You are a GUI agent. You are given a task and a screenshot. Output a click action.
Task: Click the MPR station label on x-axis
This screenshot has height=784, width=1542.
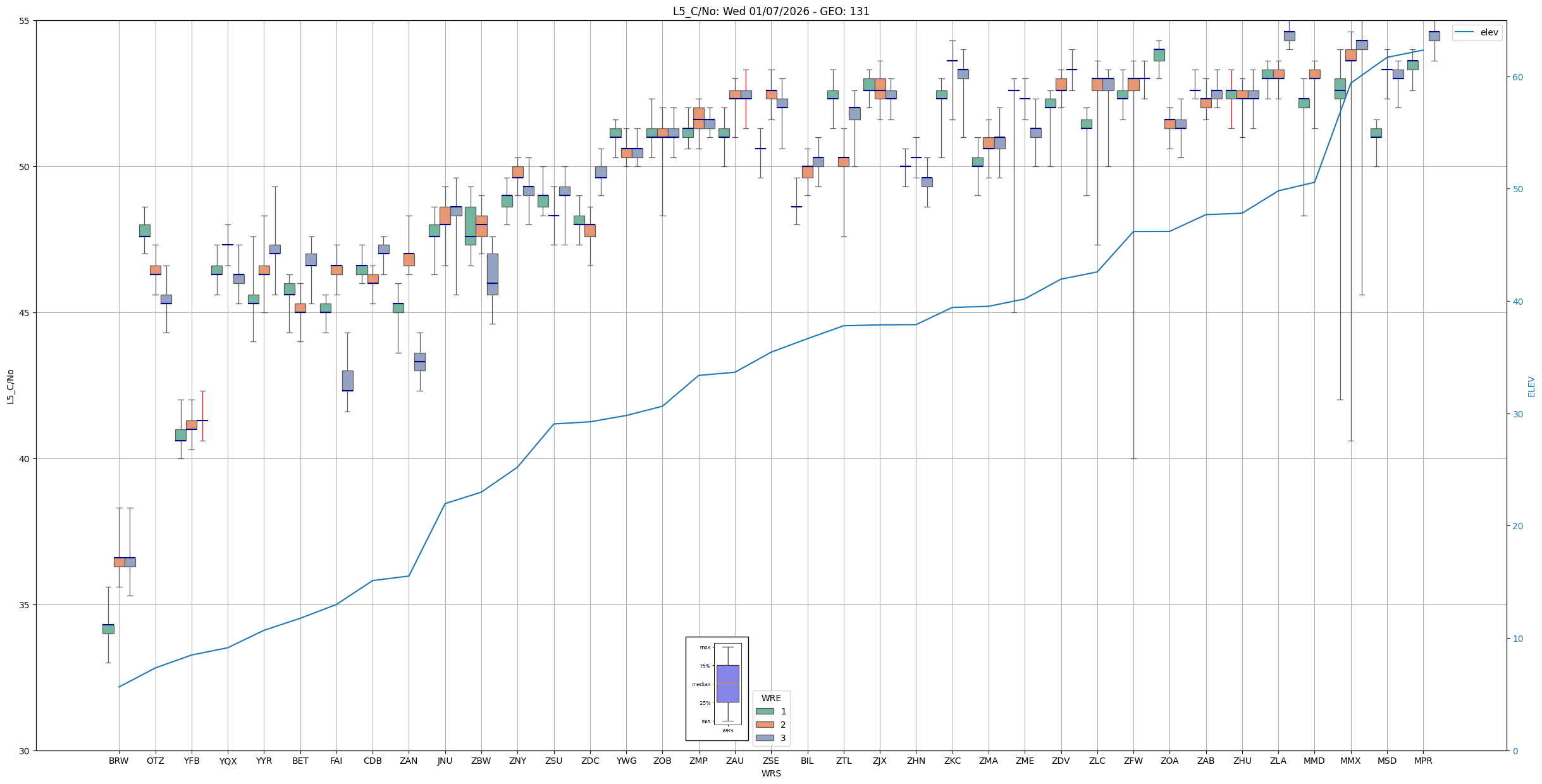[1423, 761]
